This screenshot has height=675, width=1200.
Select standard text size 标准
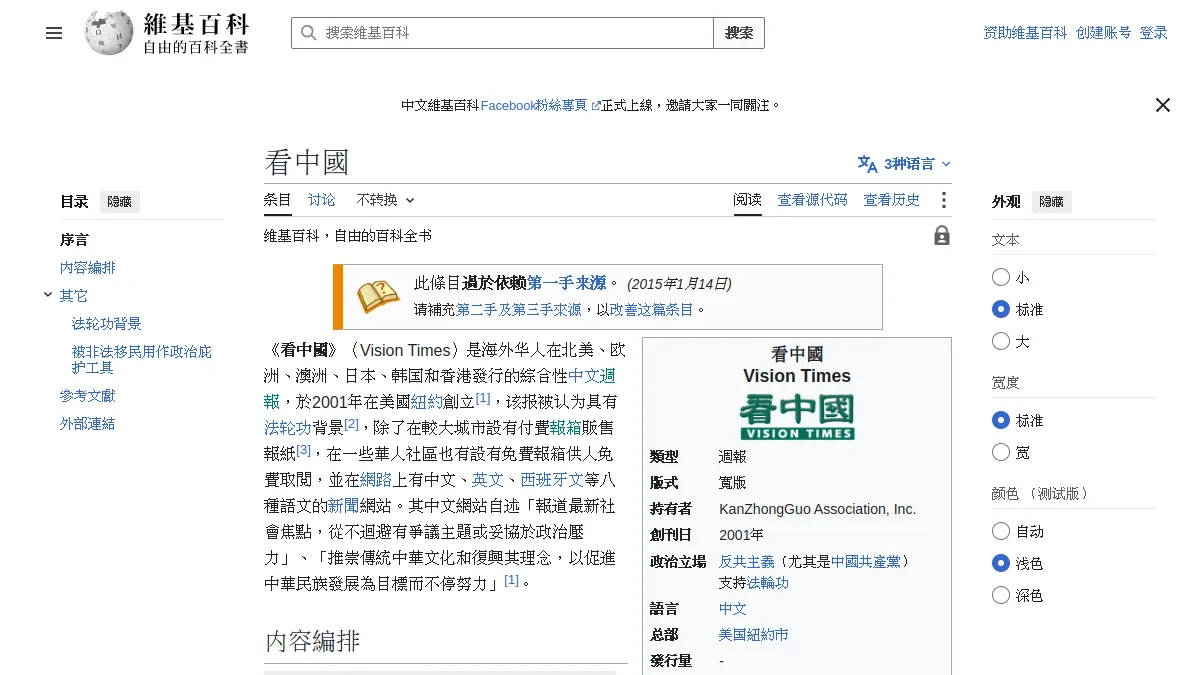(x=1001, y=309)
